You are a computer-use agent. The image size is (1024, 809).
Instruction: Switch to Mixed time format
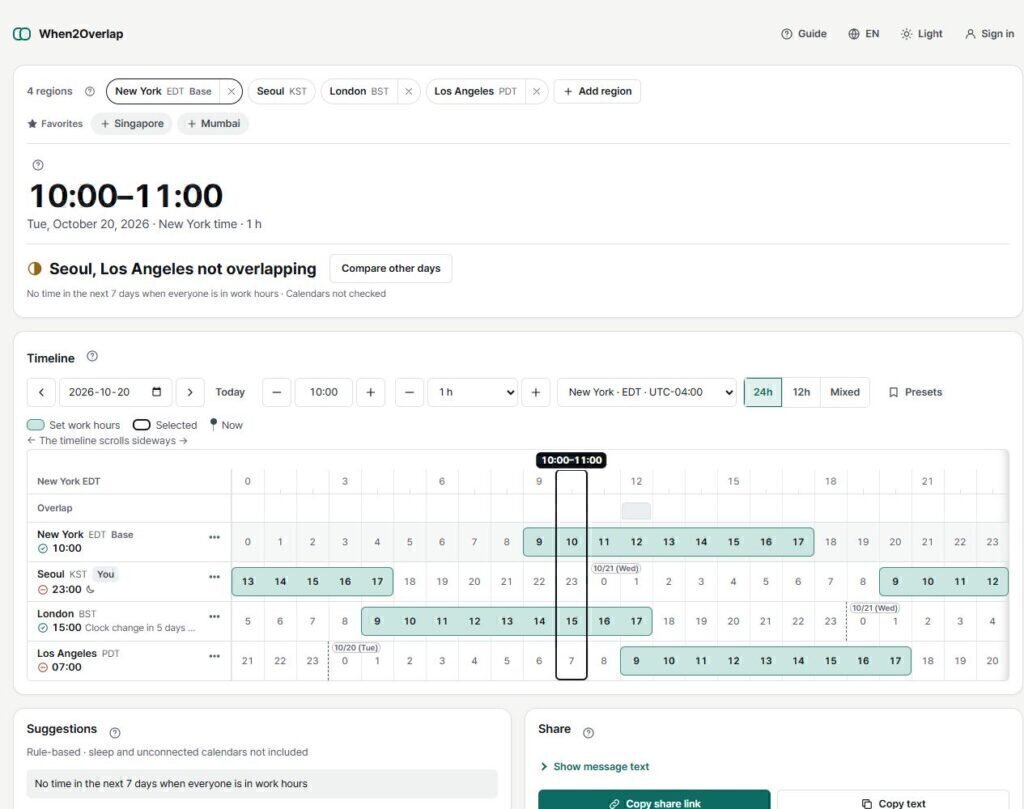844,392
